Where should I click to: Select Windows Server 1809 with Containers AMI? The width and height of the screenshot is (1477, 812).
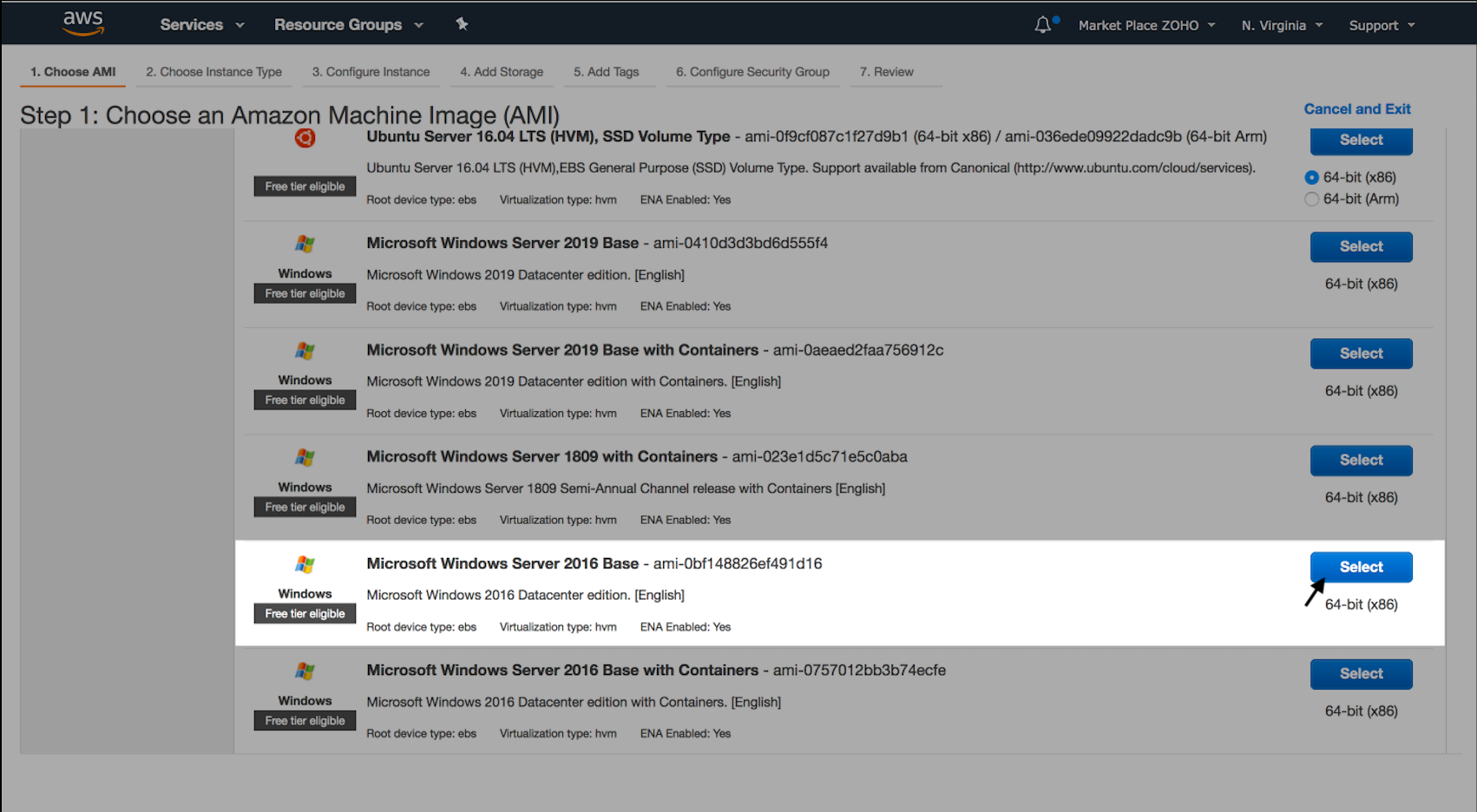click(1361, 461)
